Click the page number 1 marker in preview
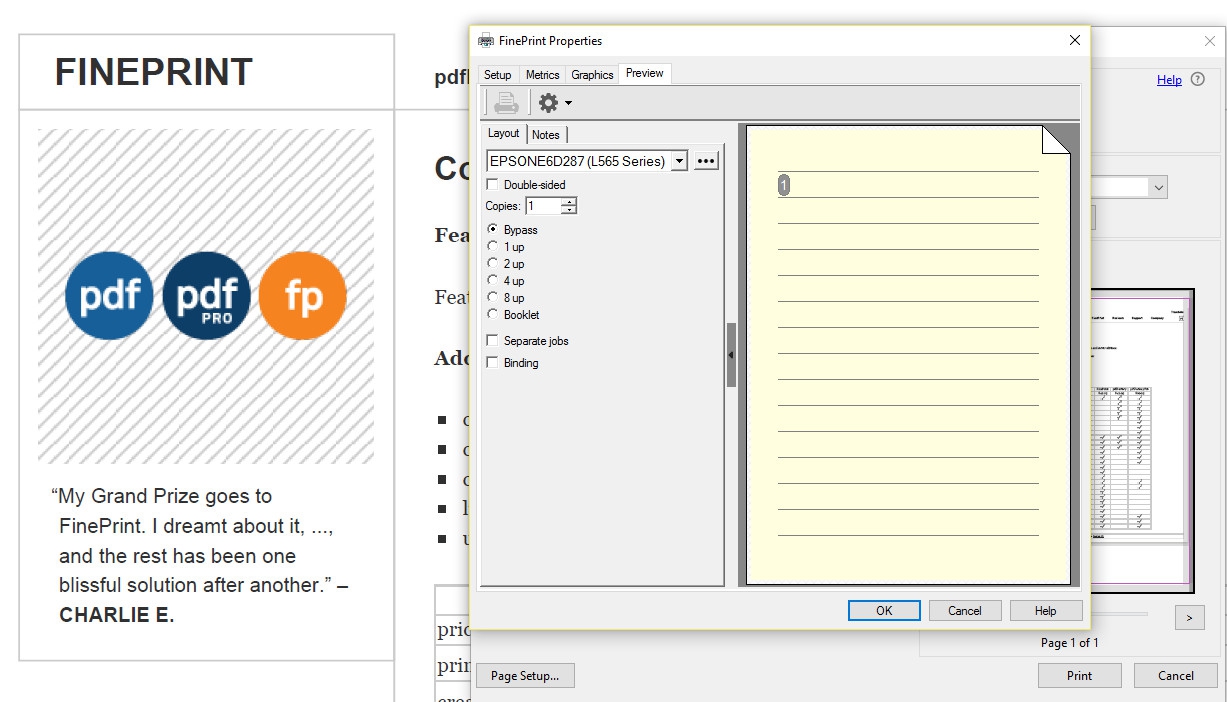The height and width of the screenshot is (702, 1227). (784, 185)
